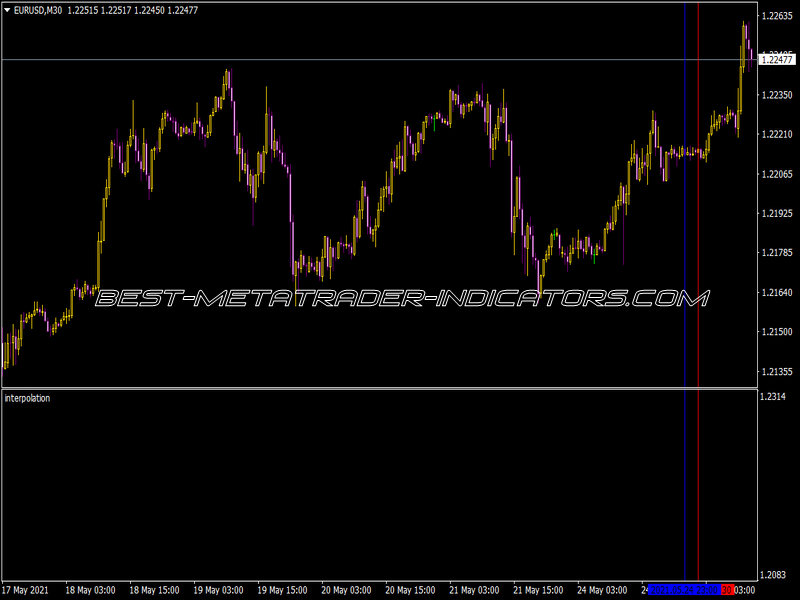Click the 21 May 03:00 time label

(474, 590)
